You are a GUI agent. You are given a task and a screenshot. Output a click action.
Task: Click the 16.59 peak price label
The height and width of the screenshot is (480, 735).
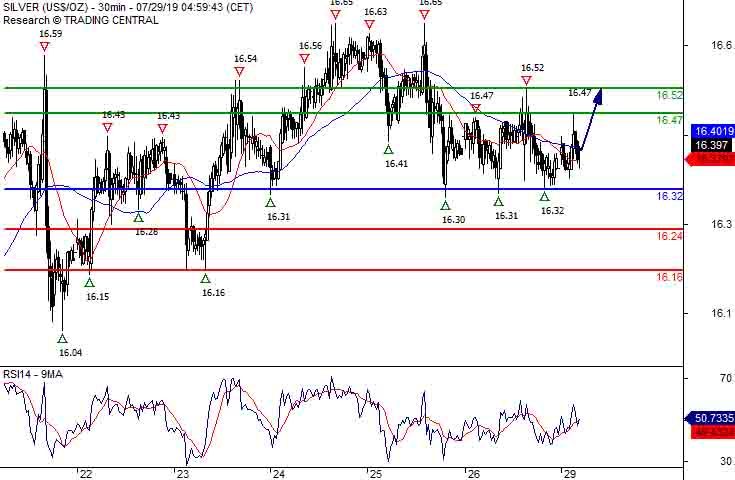pyautogui.click(x=51, y=34)
